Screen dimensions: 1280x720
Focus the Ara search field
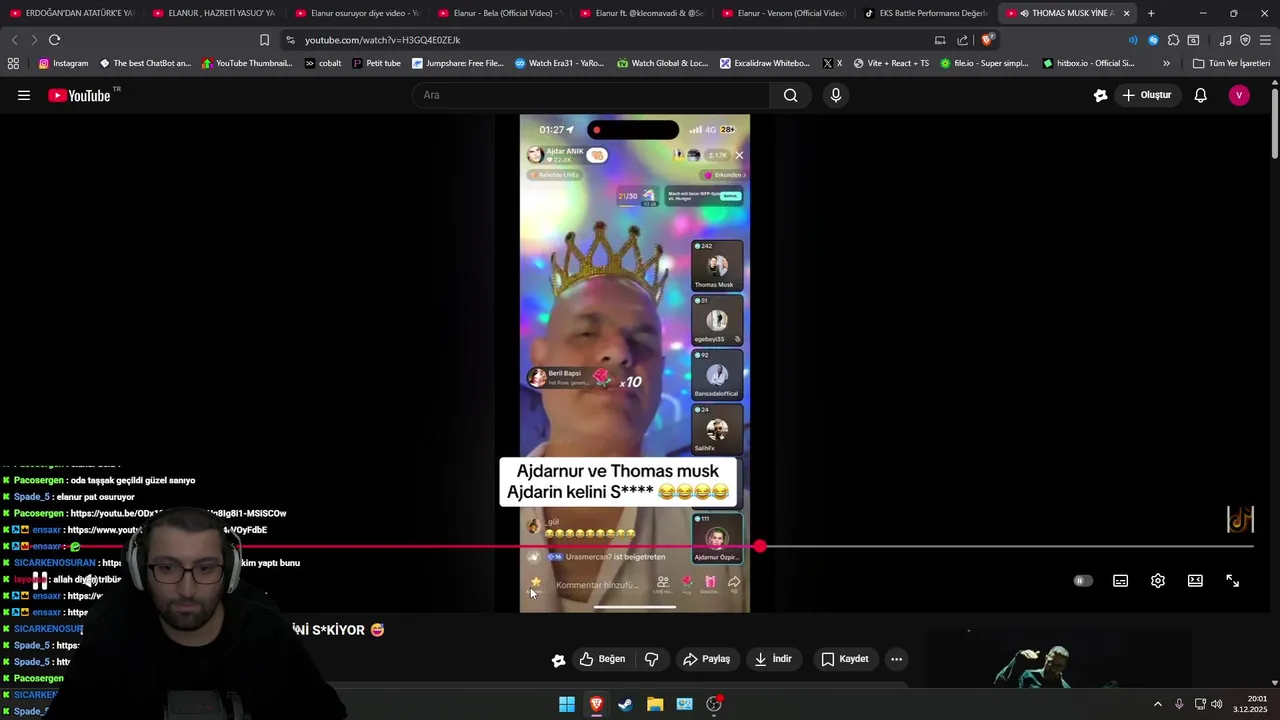(x=590, y=95)
